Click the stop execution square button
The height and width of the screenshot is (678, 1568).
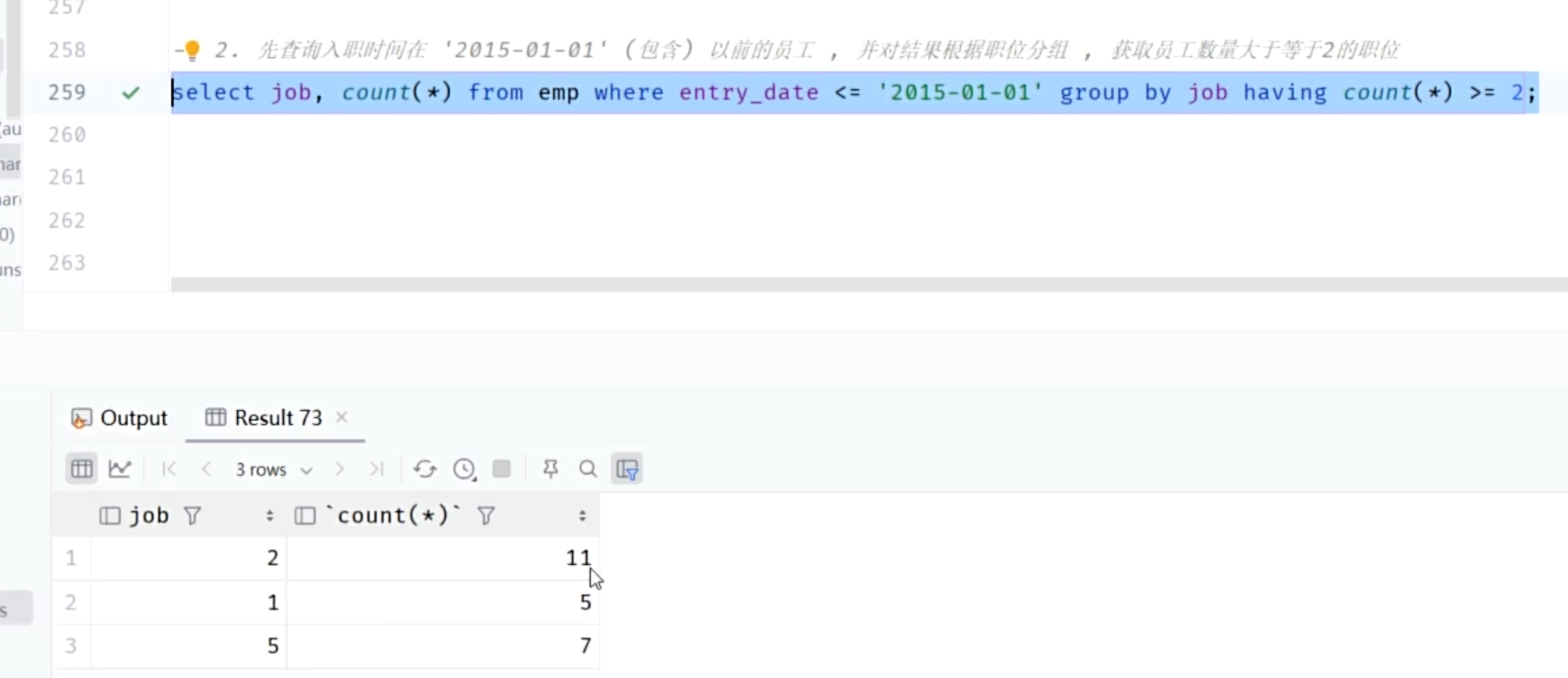pos(502,469)
